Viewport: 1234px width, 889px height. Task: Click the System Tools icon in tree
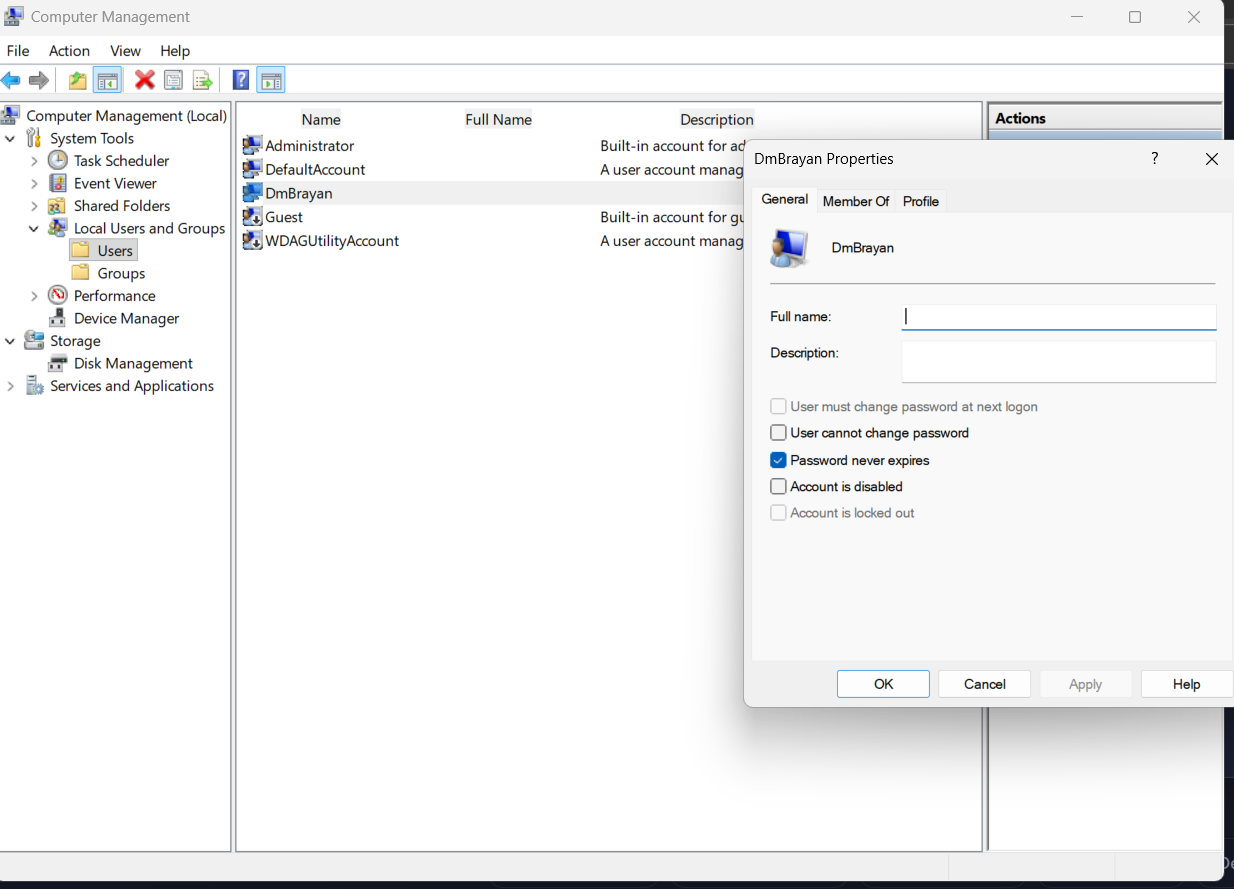34,138
